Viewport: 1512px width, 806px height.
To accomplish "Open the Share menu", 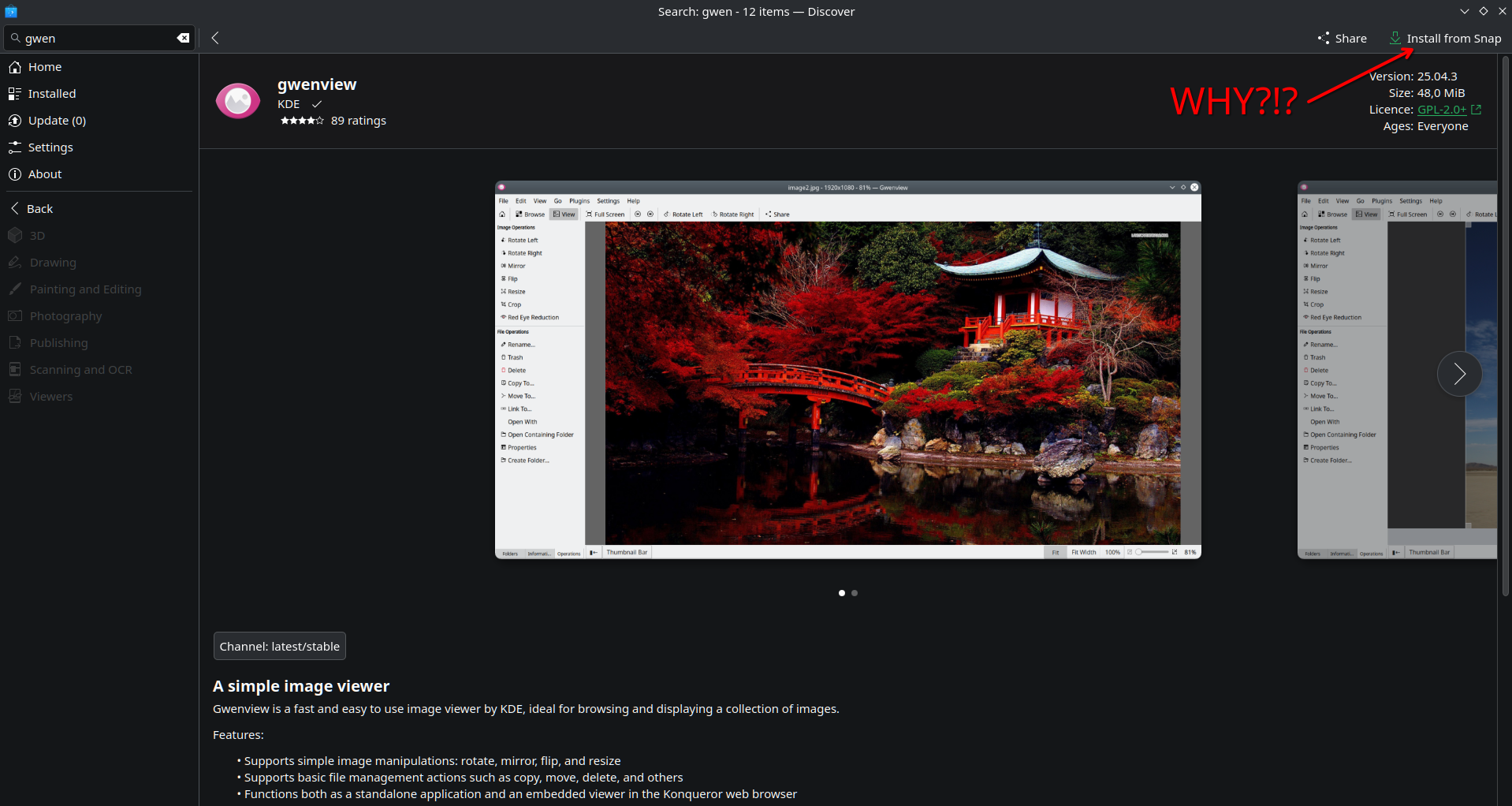I will 1342,38.
